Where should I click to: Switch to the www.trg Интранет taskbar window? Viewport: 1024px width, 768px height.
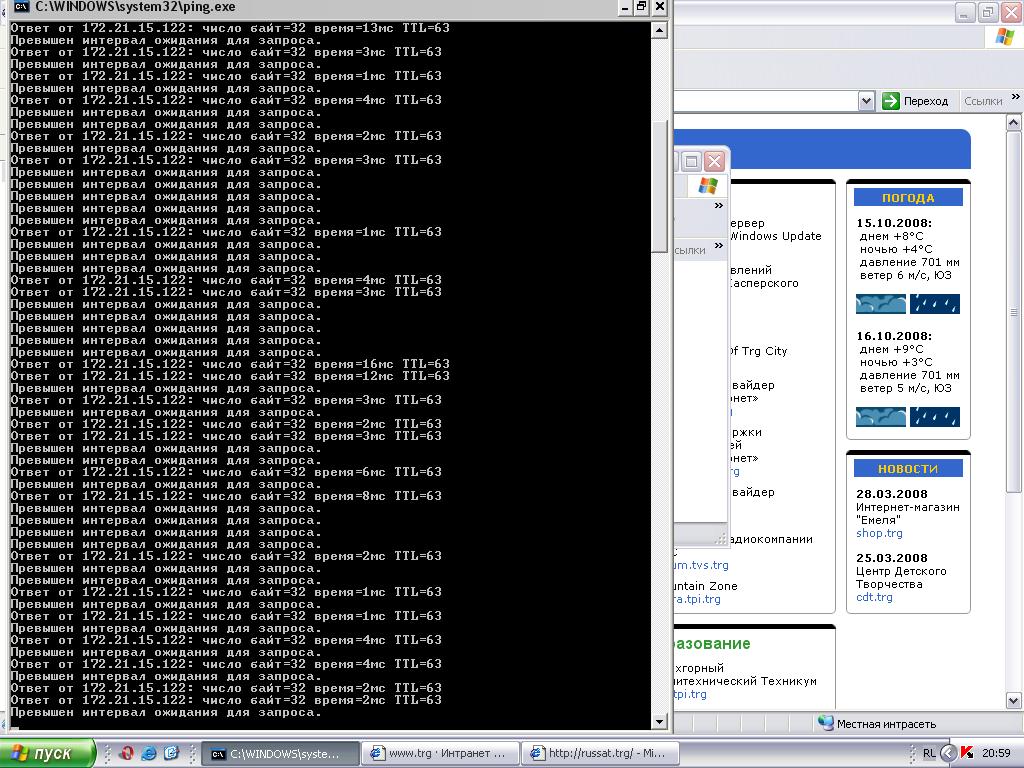coord(440,753)
